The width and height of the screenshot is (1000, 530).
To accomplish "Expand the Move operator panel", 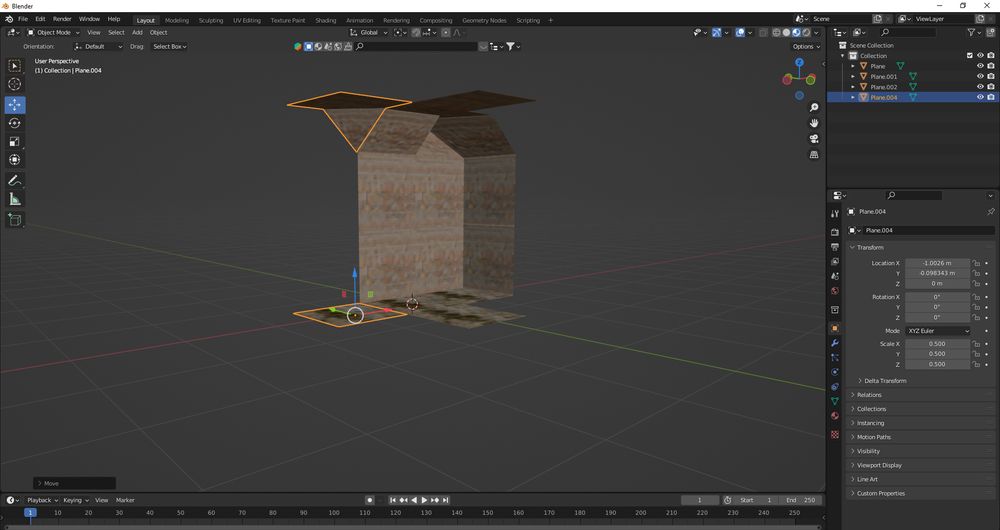I will click(x=75, y=483).
